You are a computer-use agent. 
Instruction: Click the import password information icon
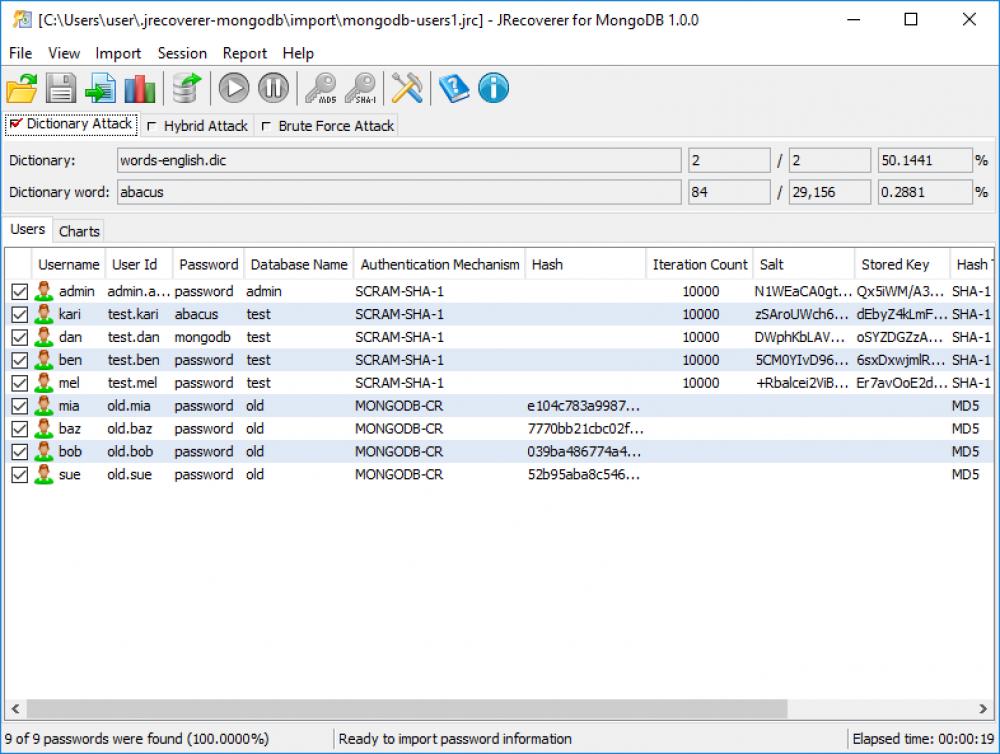[99, 88]
